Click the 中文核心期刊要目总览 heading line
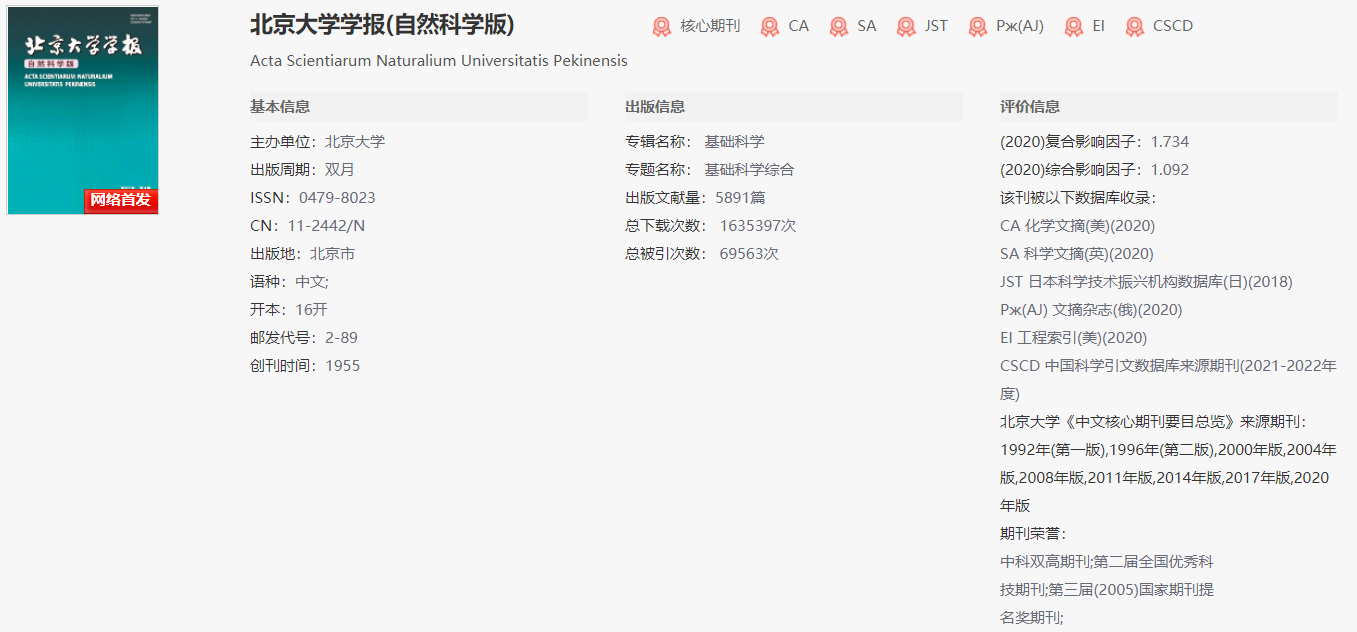 tap(1153, 422)
